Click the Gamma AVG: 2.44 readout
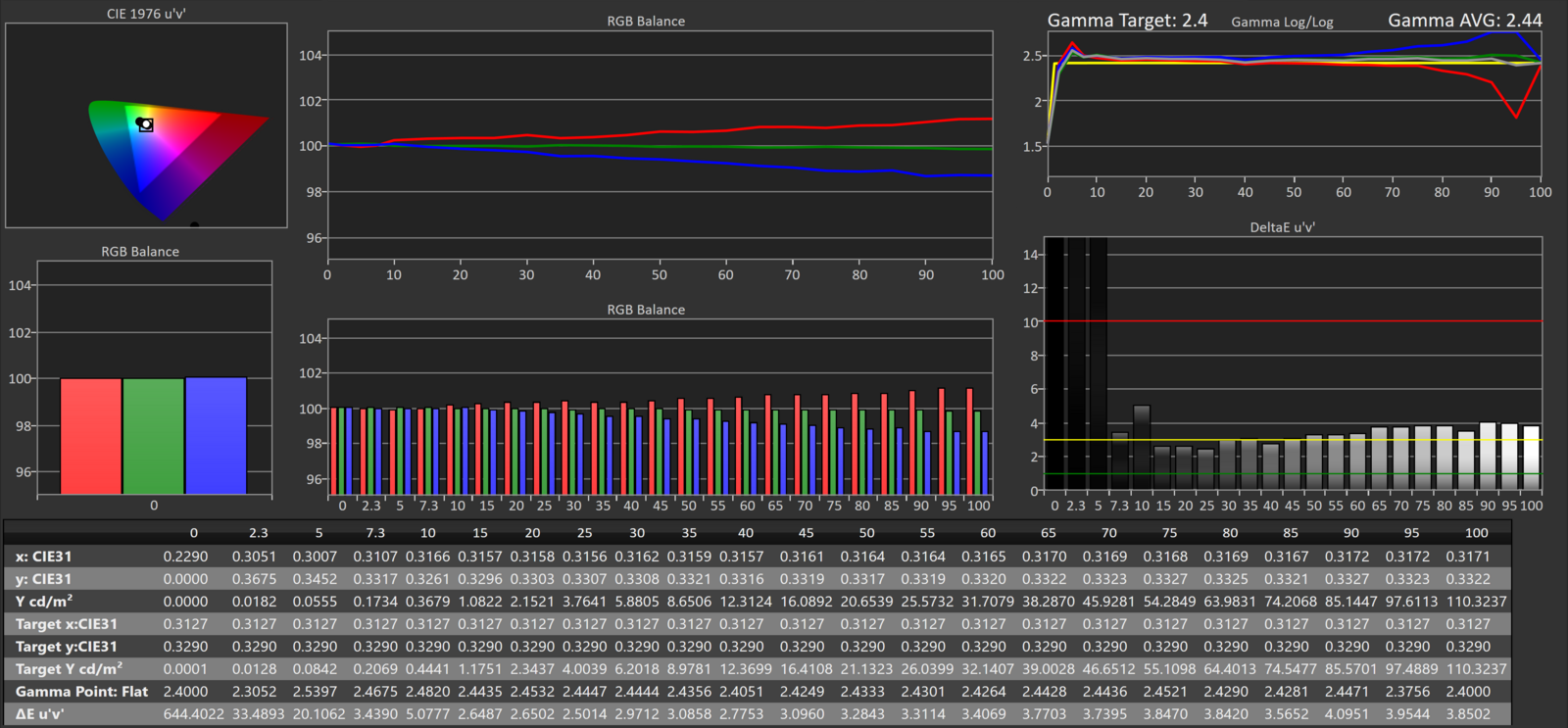This screenshot has width=1568, height=728. [x=1464, y=21]
